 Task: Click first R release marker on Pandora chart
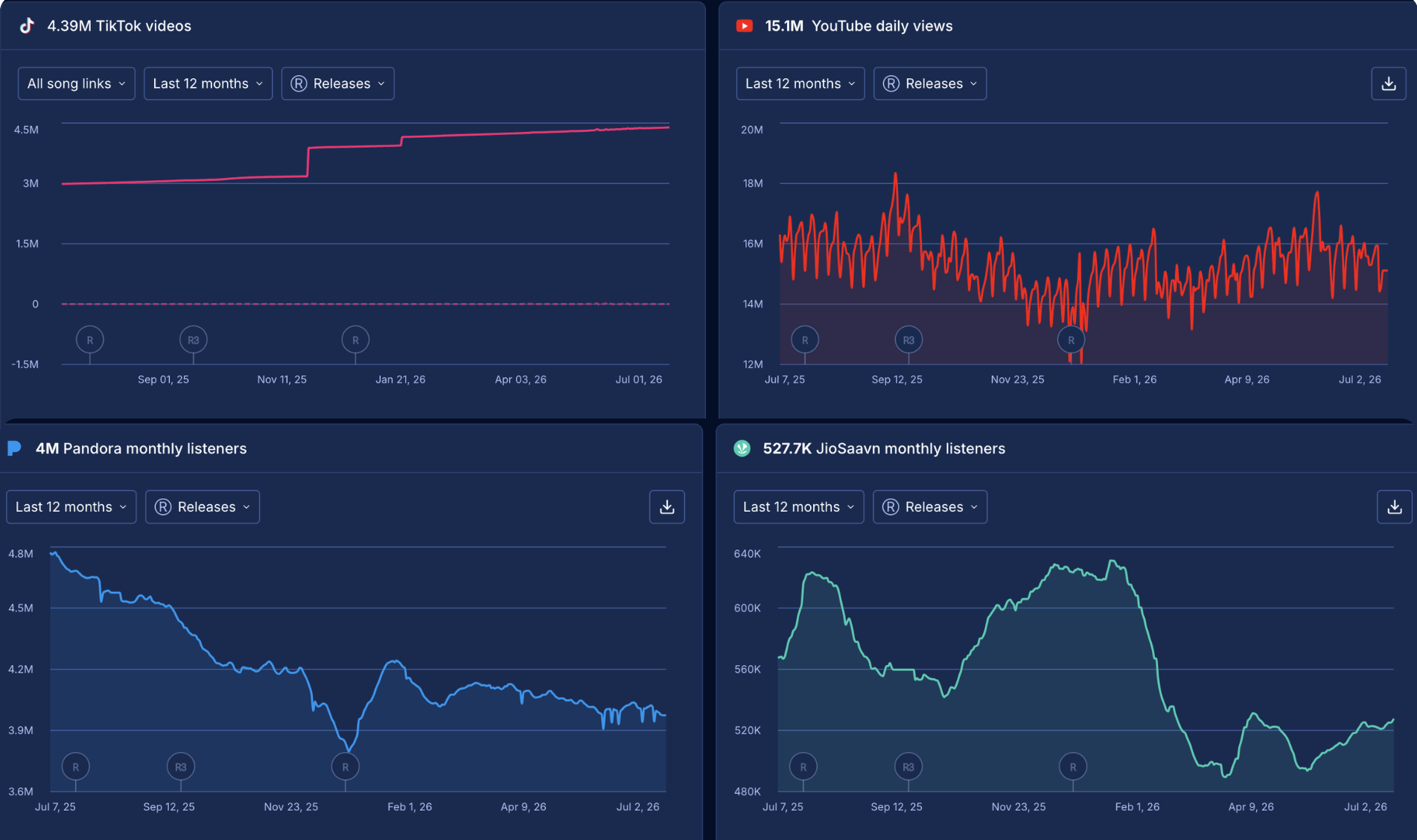75,766
